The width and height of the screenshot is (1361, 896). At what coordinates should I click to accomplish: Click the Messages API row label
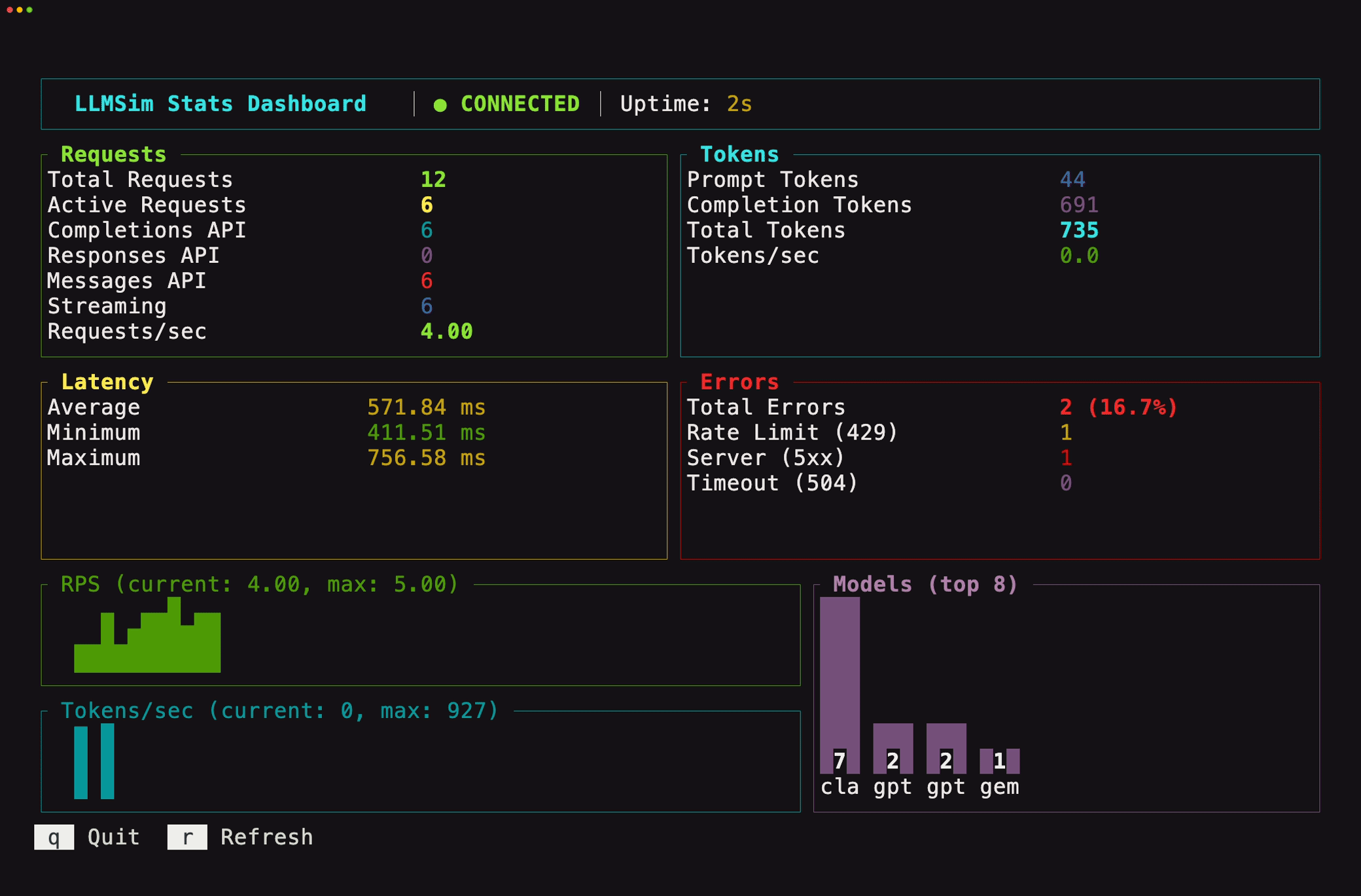127,281
